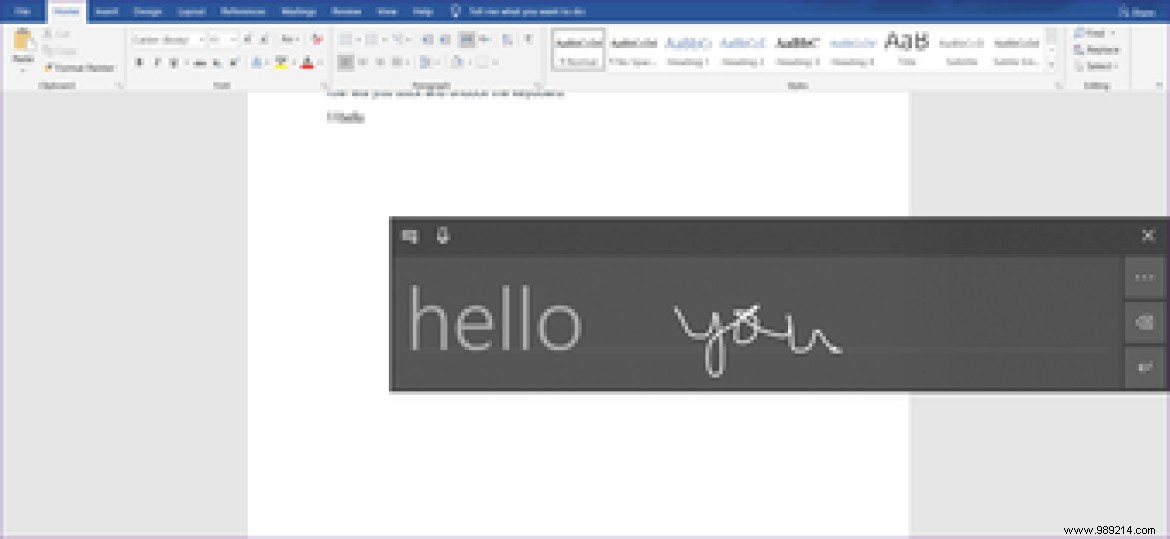Click the backspace key in handwriting panel

coord(1144,323)
